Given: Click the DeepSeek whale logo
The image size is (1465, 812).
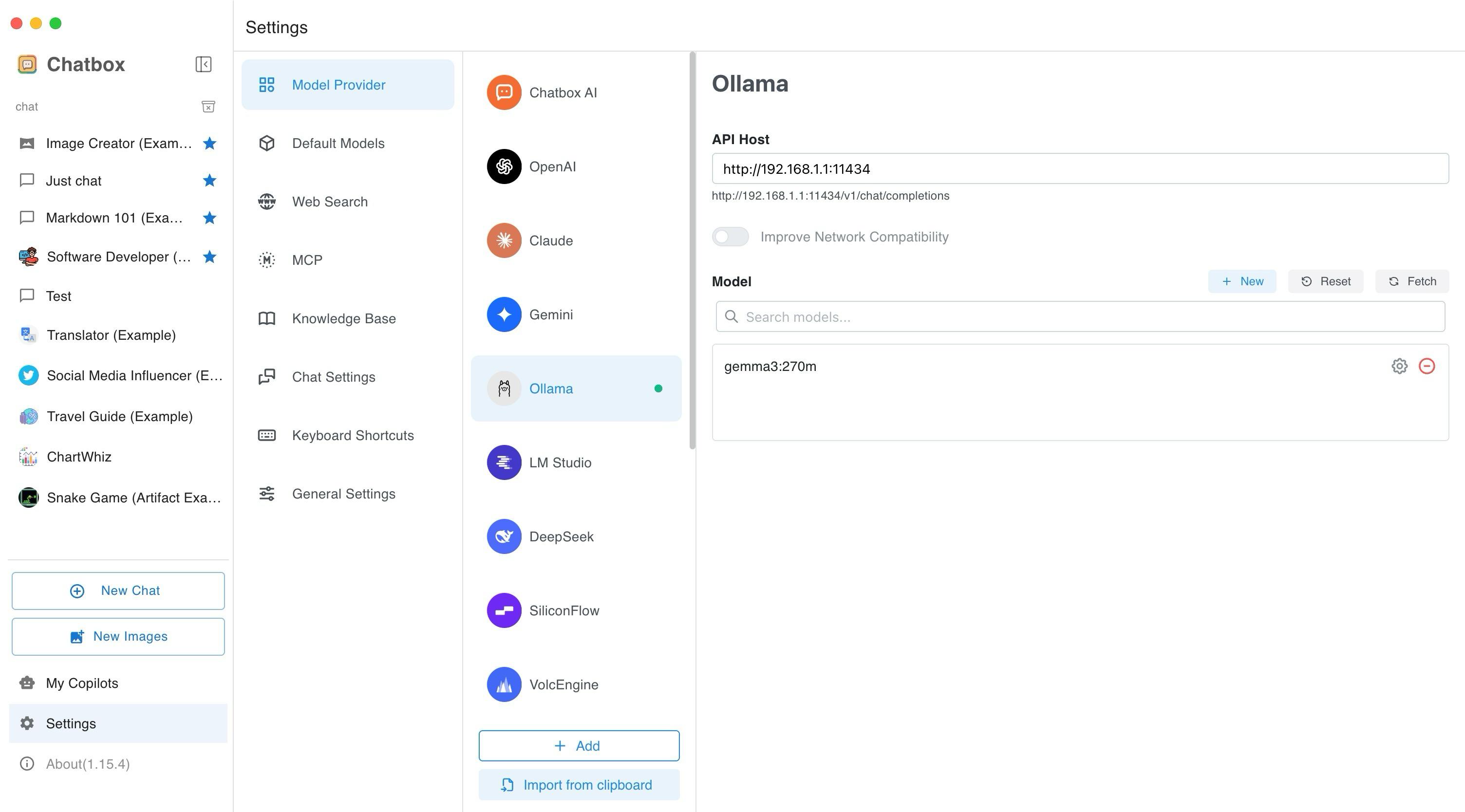Looking at the screenshot, I should point(504,536).
